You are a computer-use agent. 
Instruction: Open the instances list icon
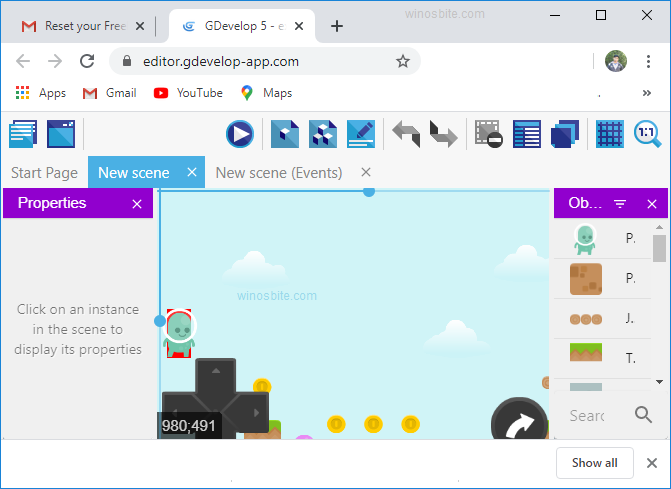(527, 134)
